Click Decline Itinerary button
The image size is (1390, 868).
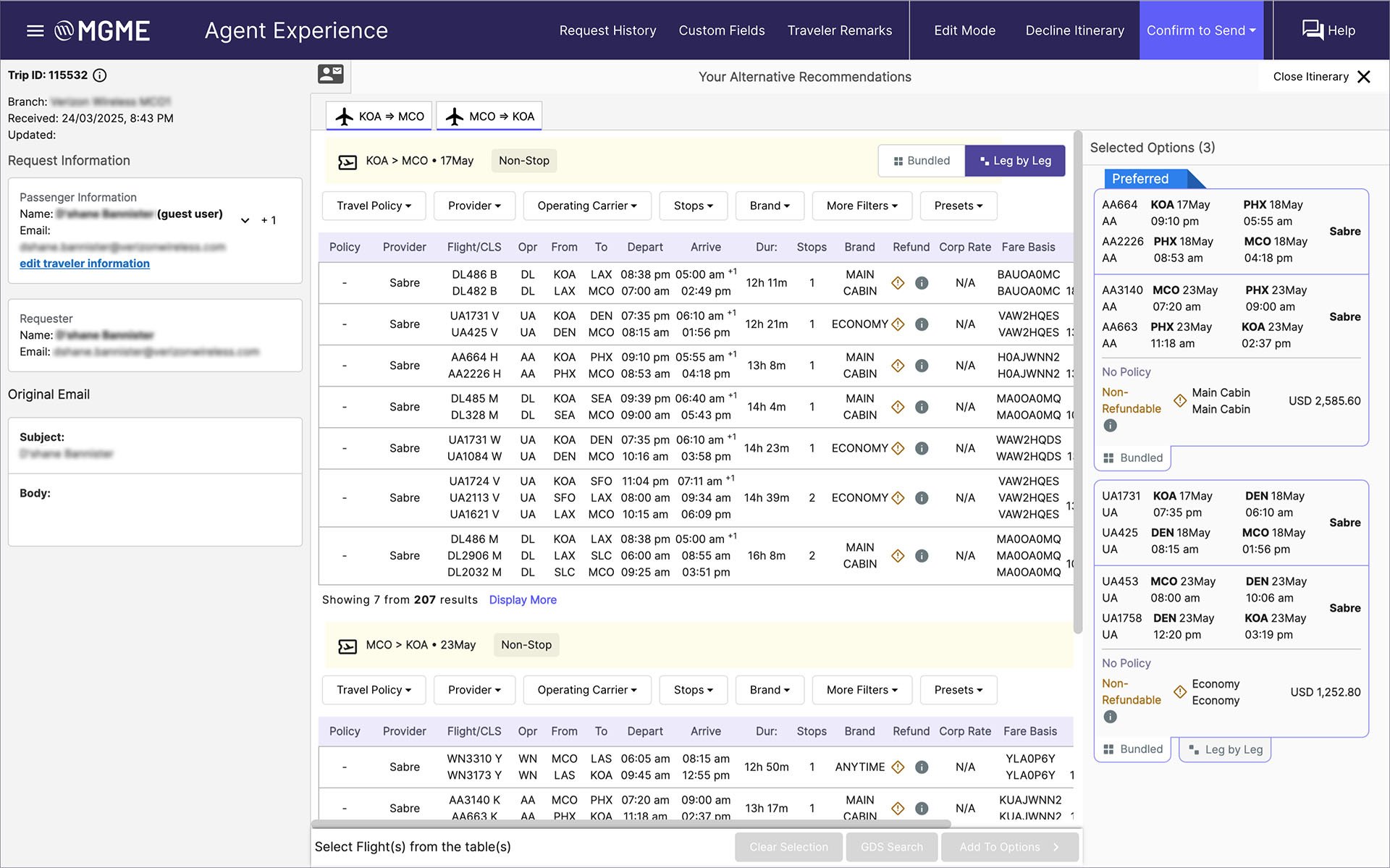1074,30
